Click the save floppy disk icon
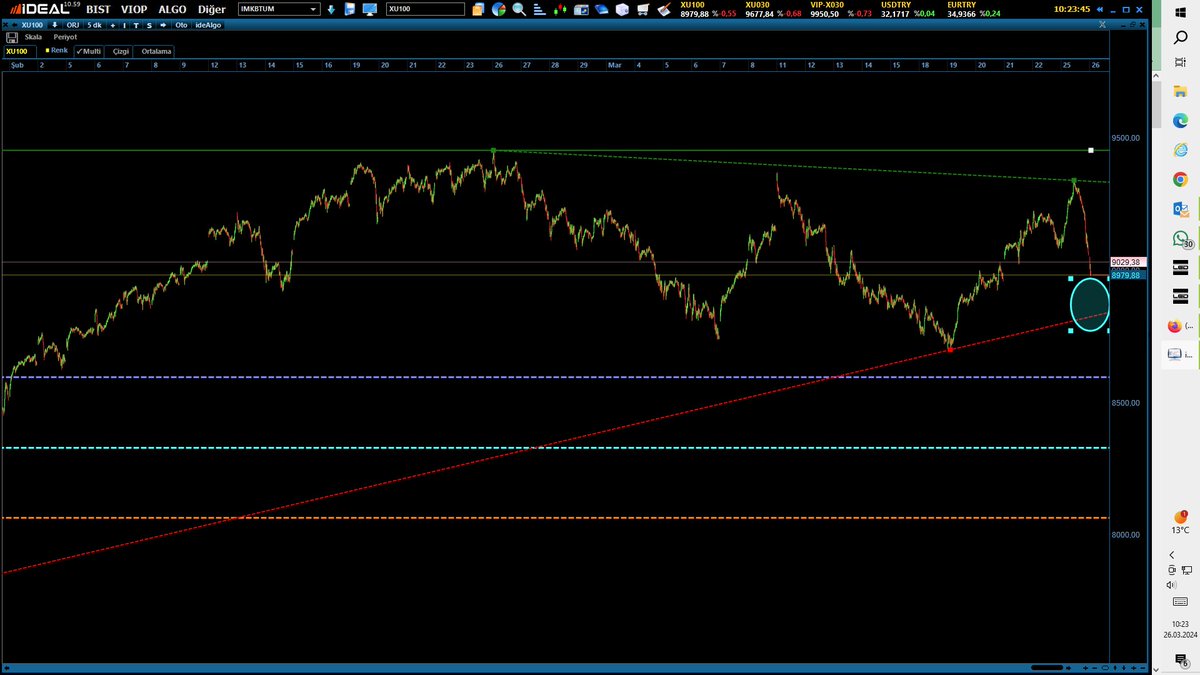Screen dimensions: 1200x675 coord(12,38)
